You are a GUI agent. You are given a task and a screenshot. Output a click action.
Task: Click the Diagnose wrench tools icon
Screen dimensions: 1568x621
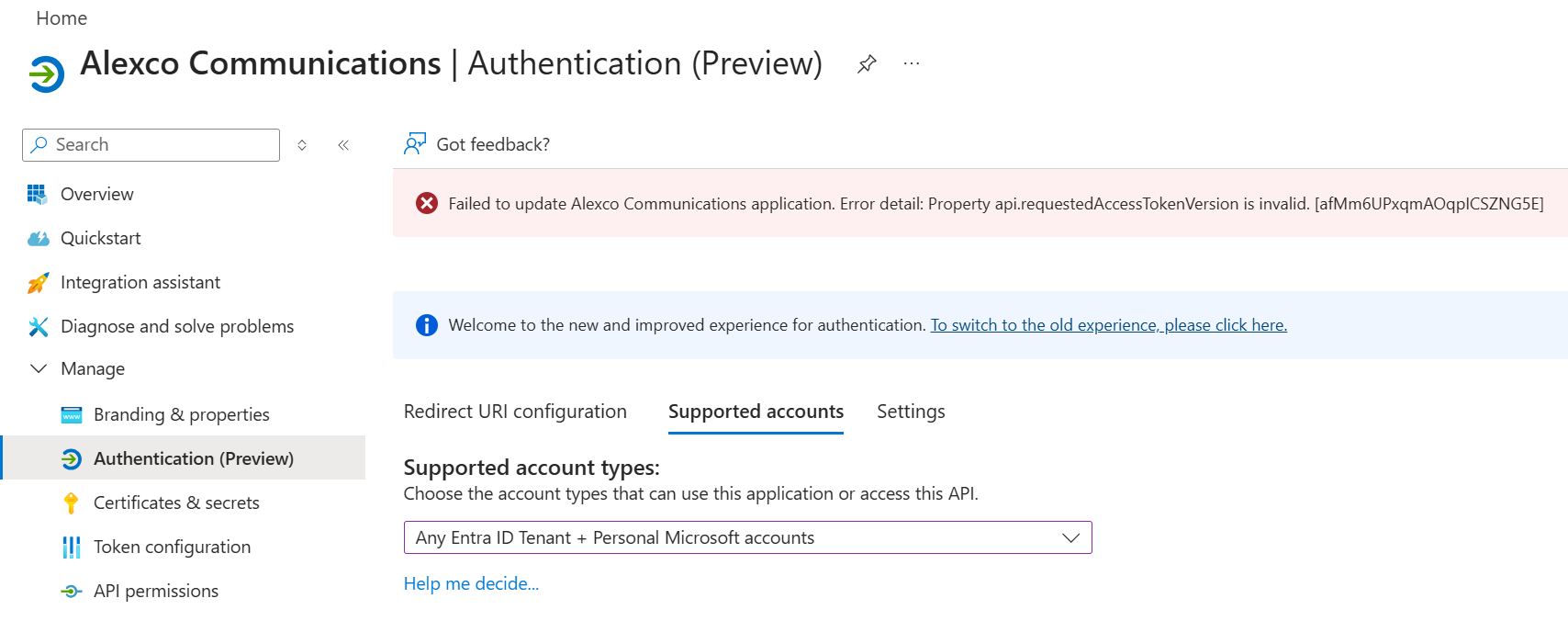(x=38, y=326)
